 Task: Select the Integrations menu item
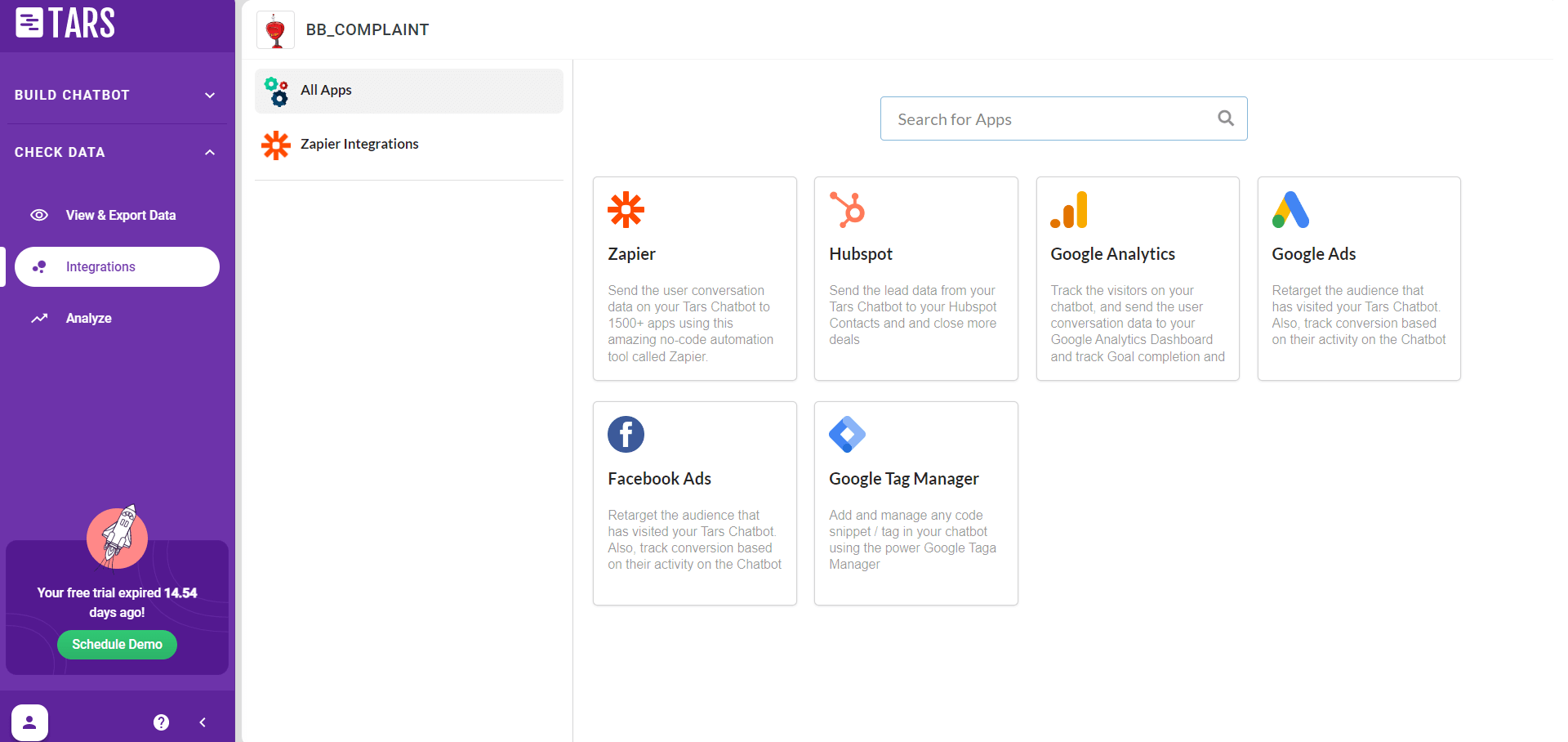pos(117,267)
